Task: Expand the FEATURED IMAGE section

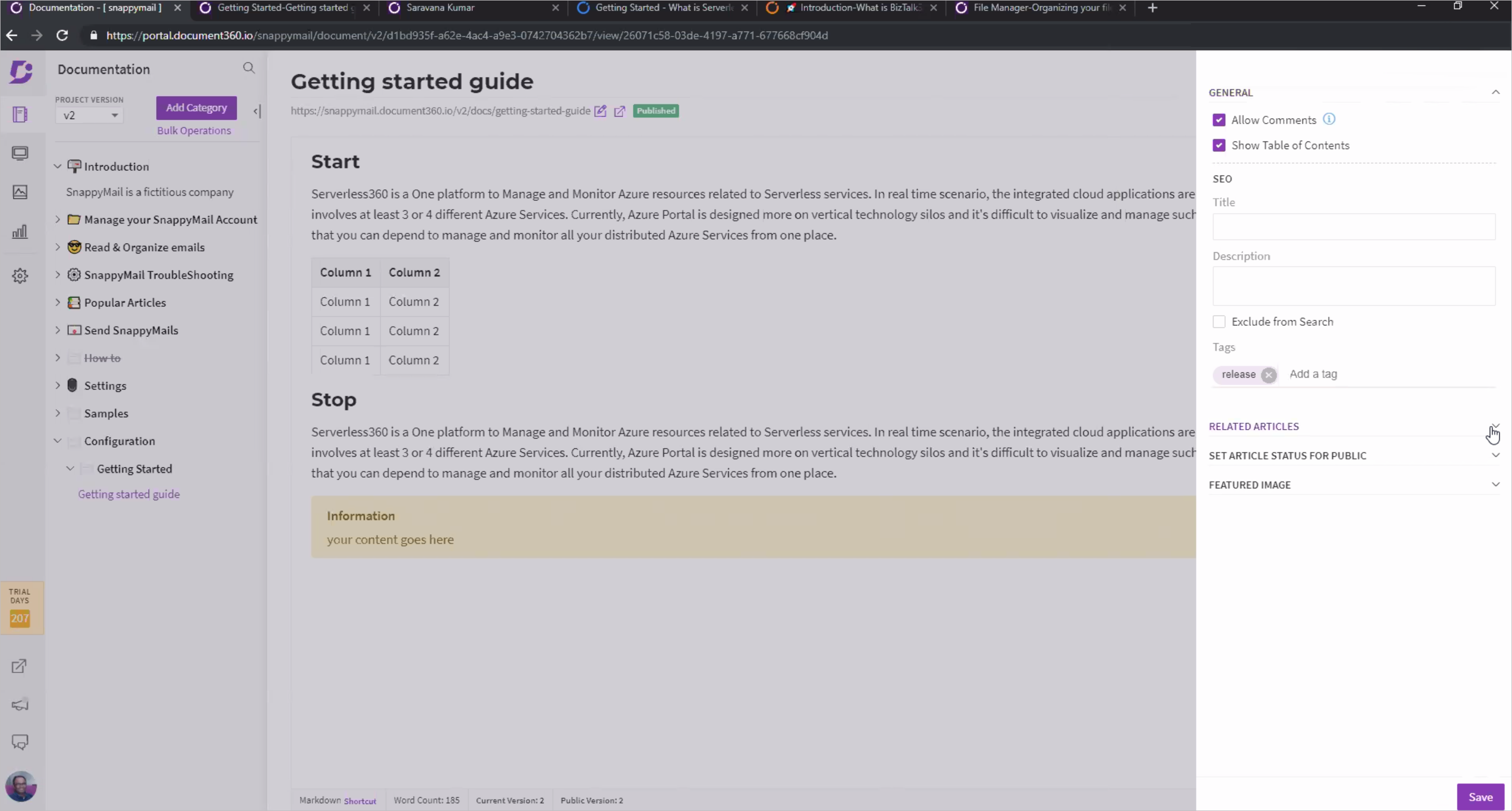Action: point(1495,485)
